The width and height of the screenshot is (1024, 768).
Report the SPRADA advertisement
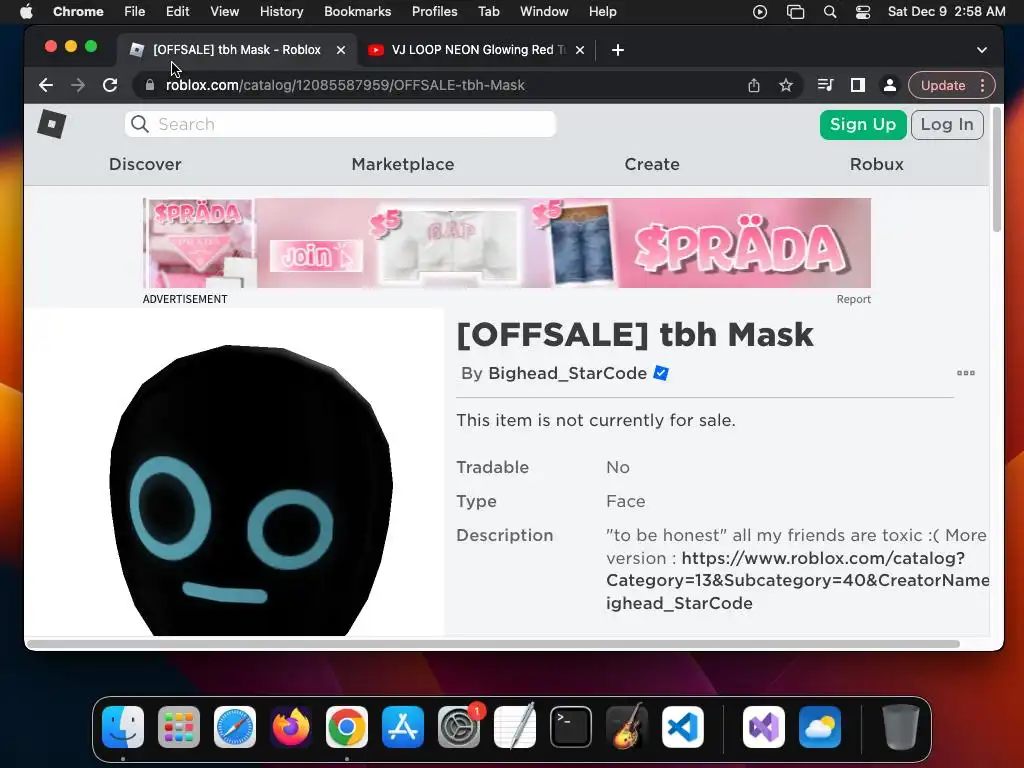click(854, 299)
